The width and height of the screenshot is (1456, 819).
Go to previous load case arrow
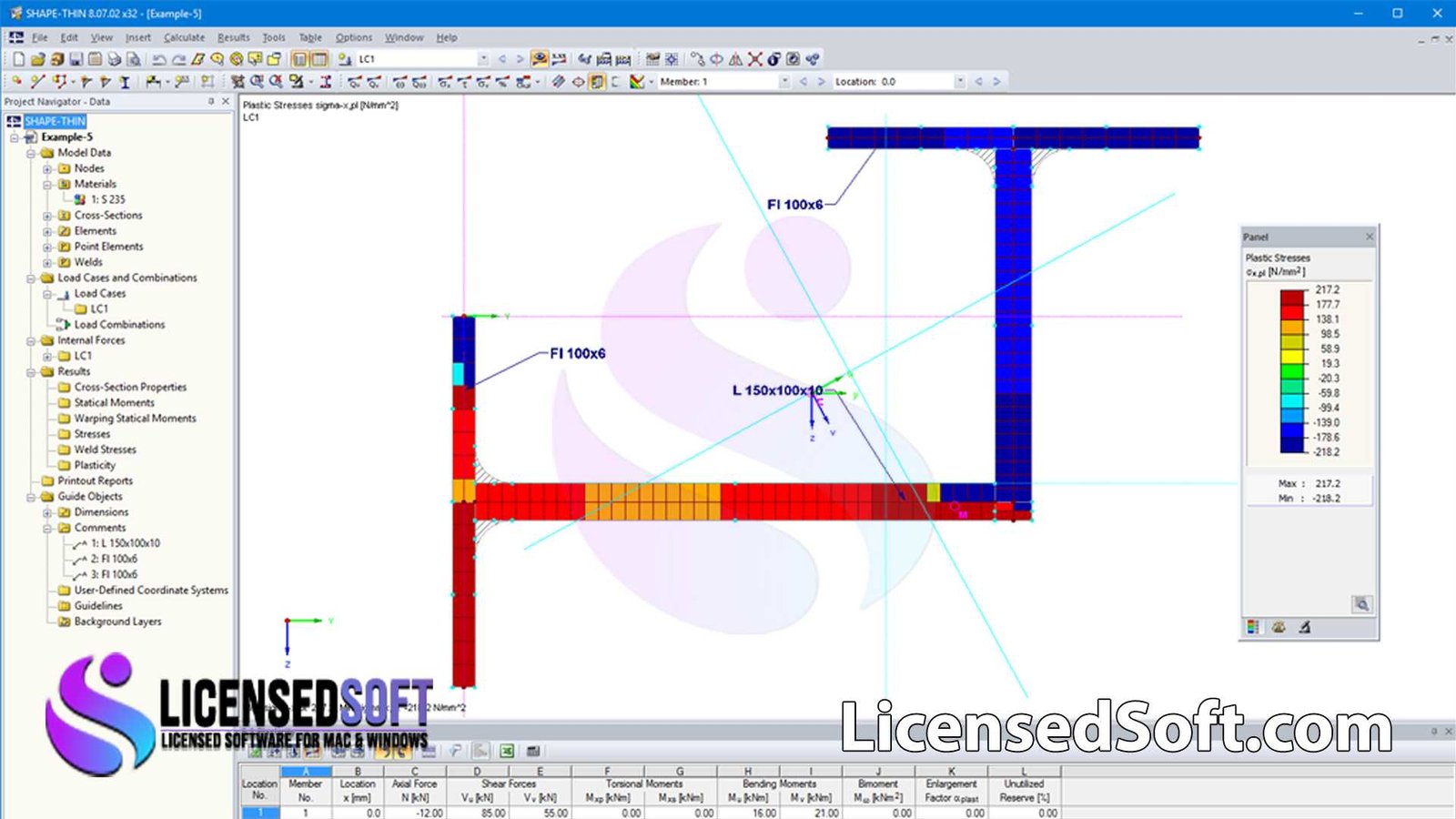point(501,59)
